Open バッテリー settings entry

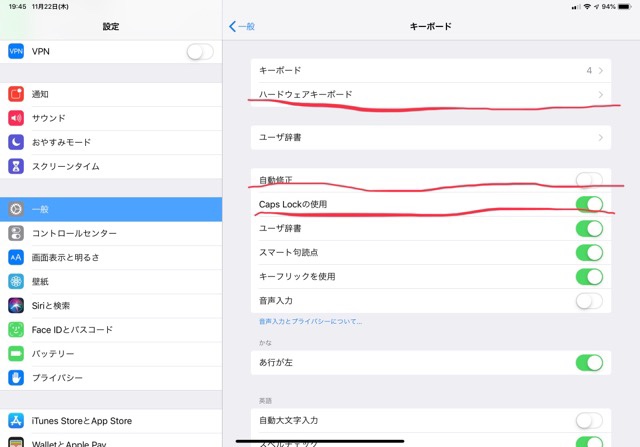tap(111, 354)
